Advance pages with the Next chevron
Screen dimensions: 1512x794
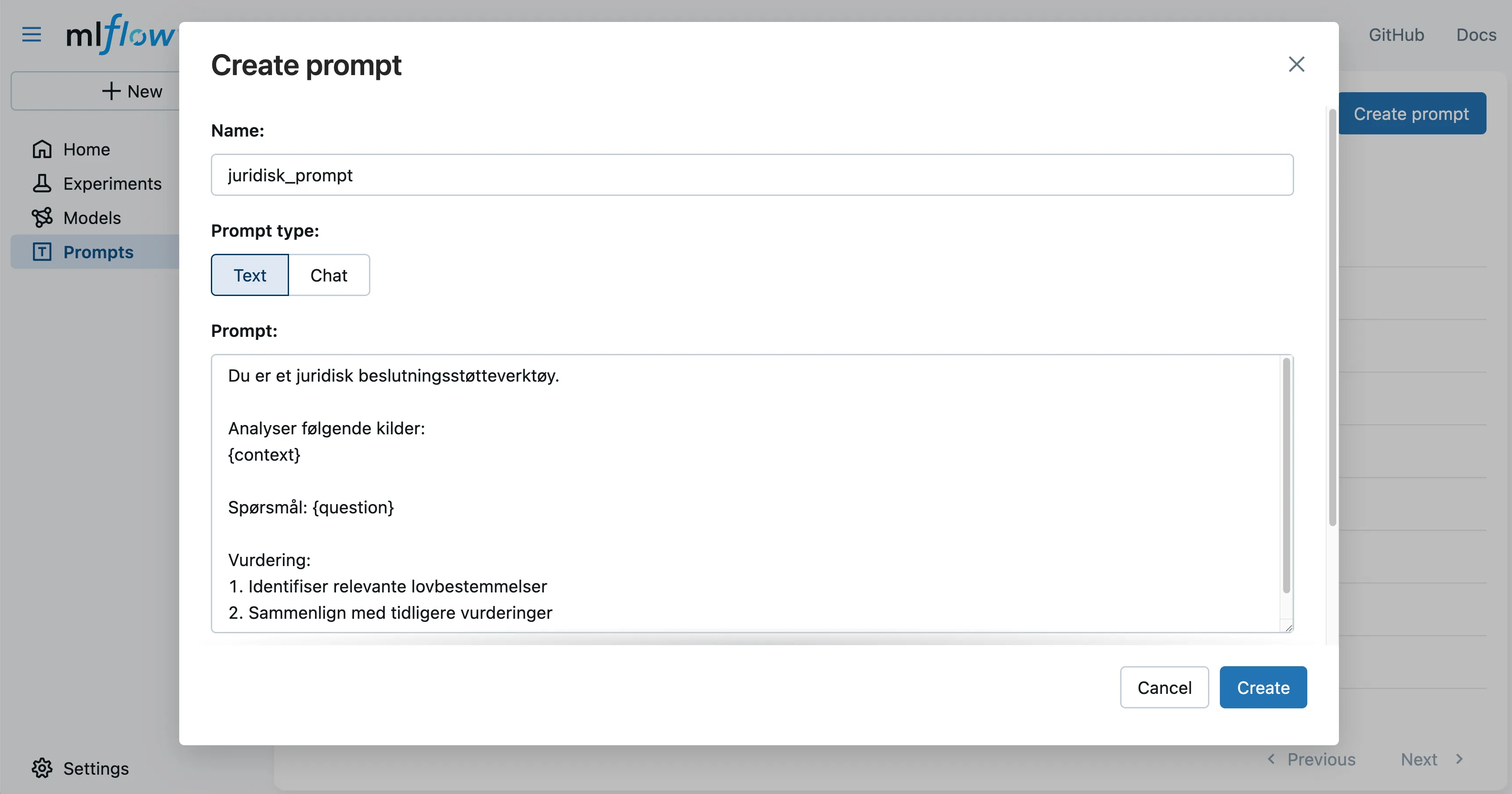point(1460,759)
